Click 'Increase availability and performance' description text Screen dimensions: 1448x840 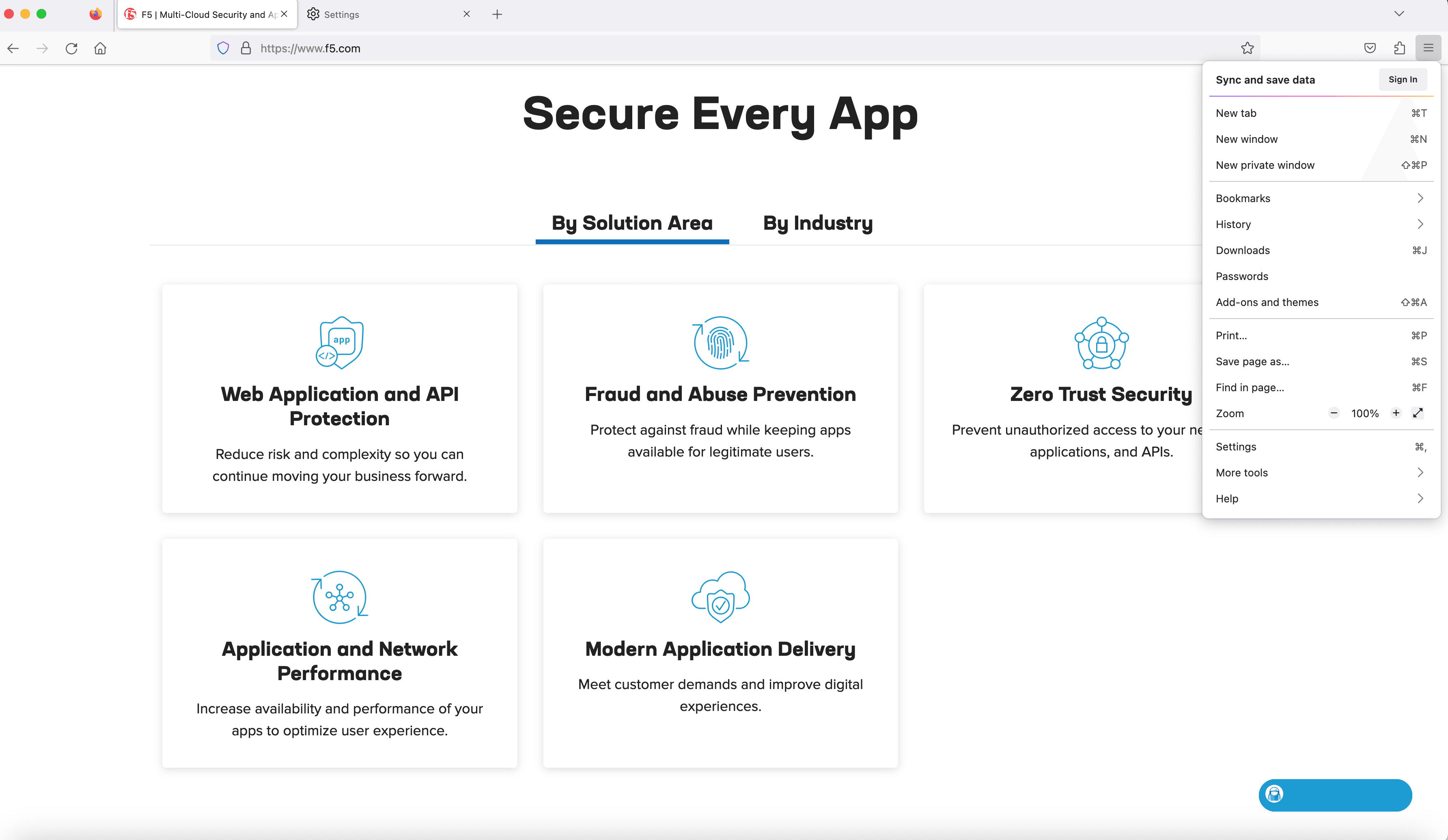[x=340, y=719]
